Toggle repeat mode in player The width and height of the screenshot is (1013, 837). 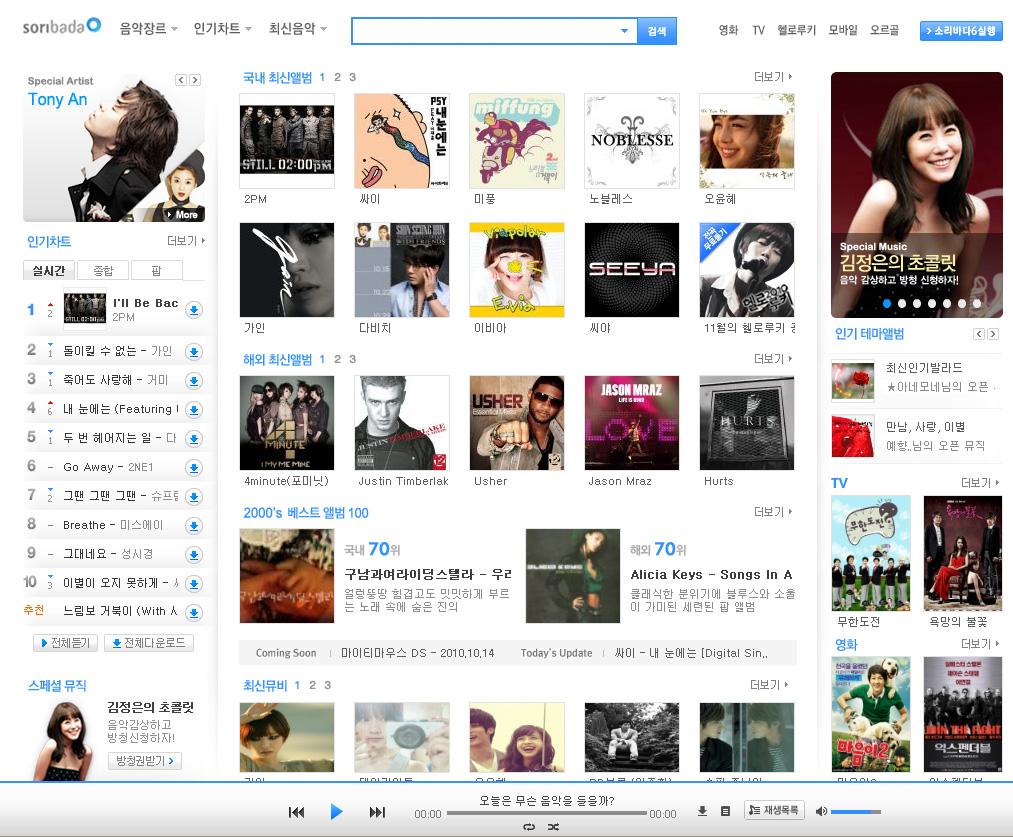529,827
